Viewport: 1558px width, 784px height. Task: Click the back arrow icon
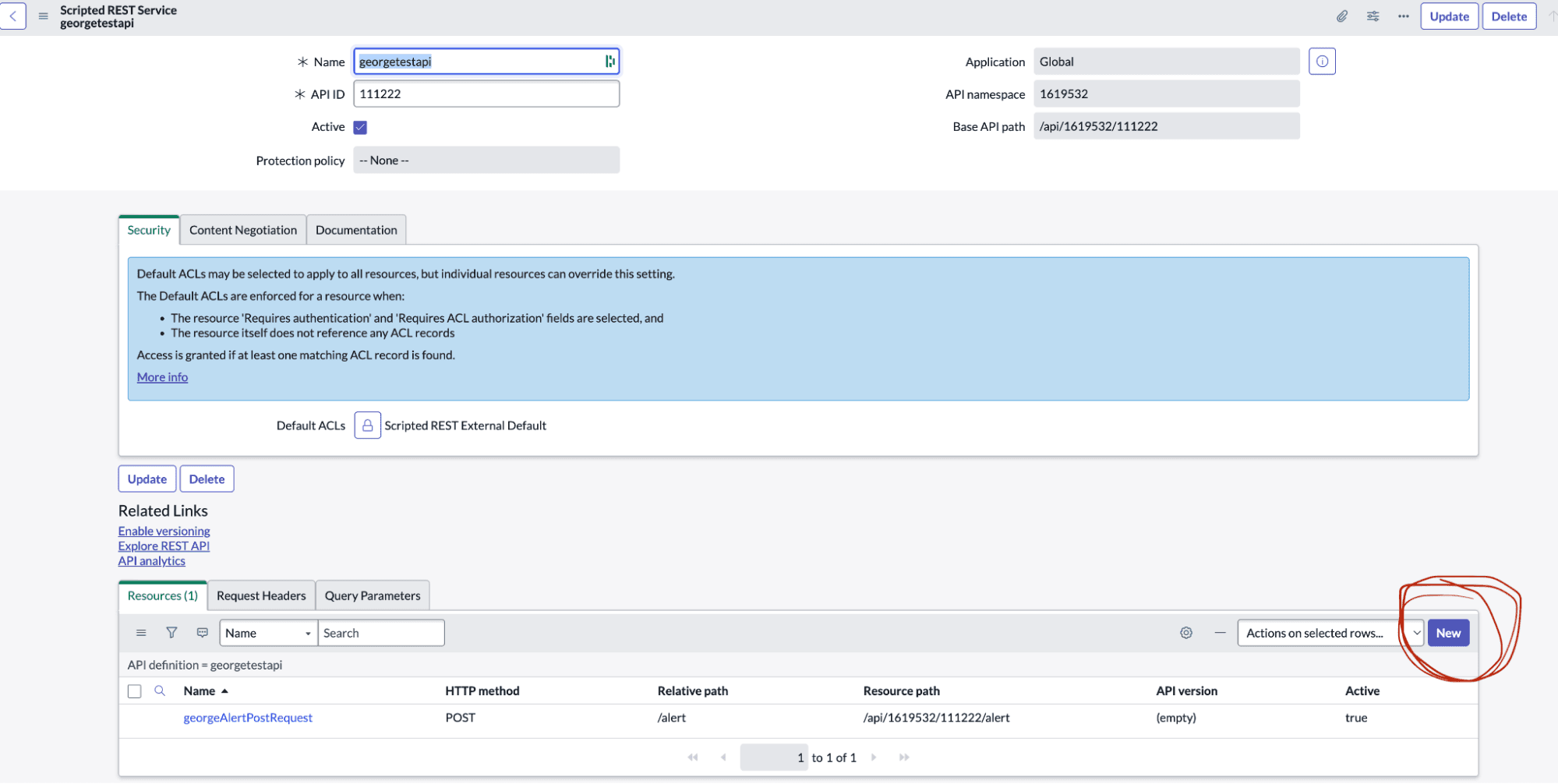(x=12, y=16)
